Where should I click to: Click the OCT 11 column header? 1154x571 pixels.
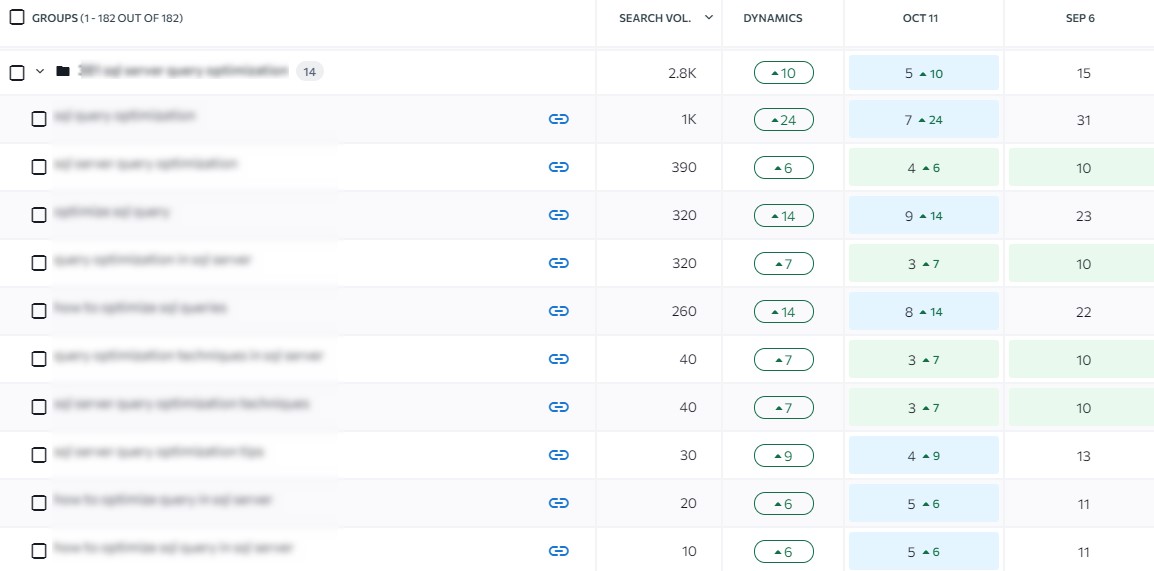click(920, 18)
